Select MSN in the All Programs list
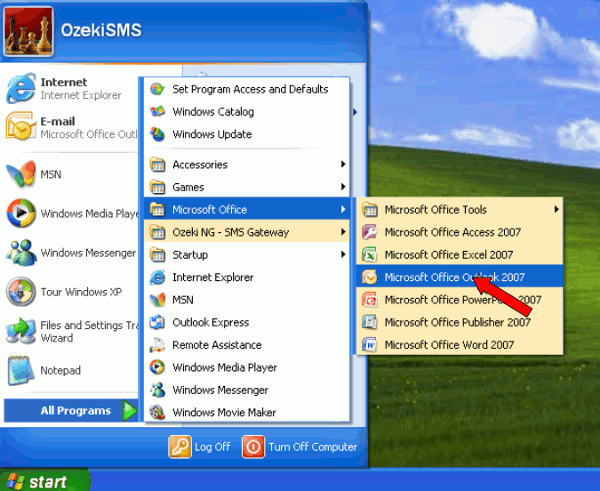Screen dimensions: 600x491 [247, 300]
